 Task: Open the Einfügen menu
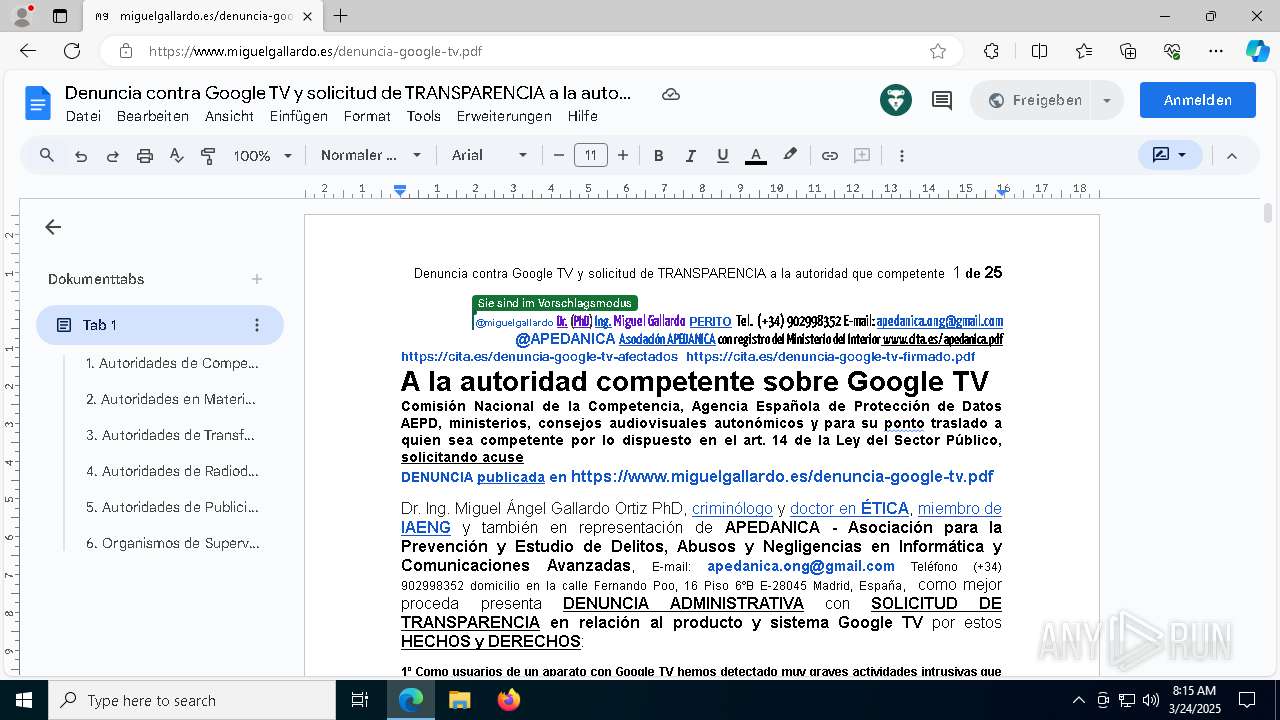(x=299, y=116)
